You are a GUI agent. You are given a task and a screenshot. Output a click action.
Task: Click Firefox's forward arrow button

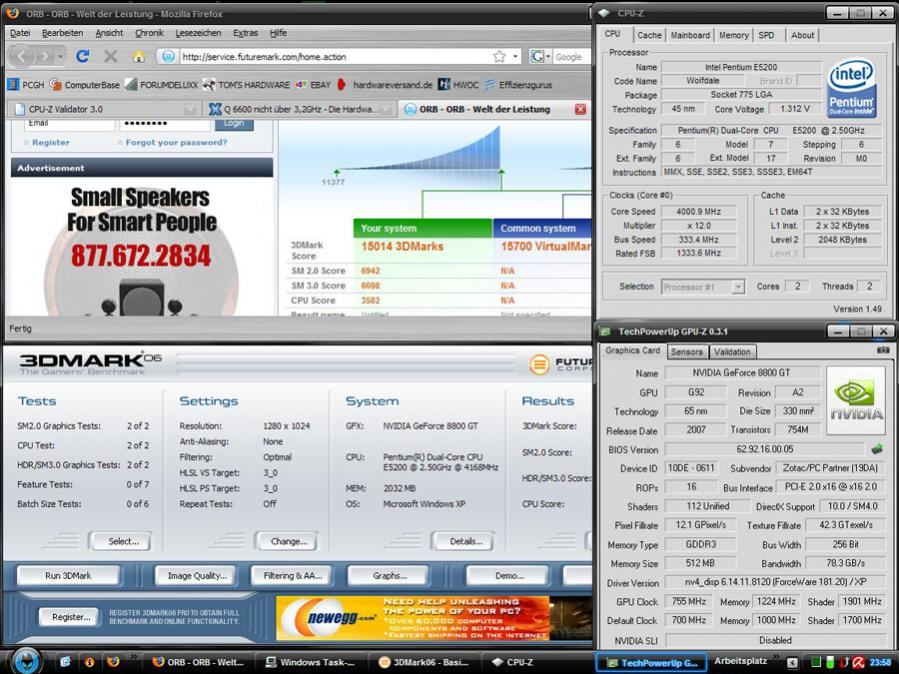[44, 56]
